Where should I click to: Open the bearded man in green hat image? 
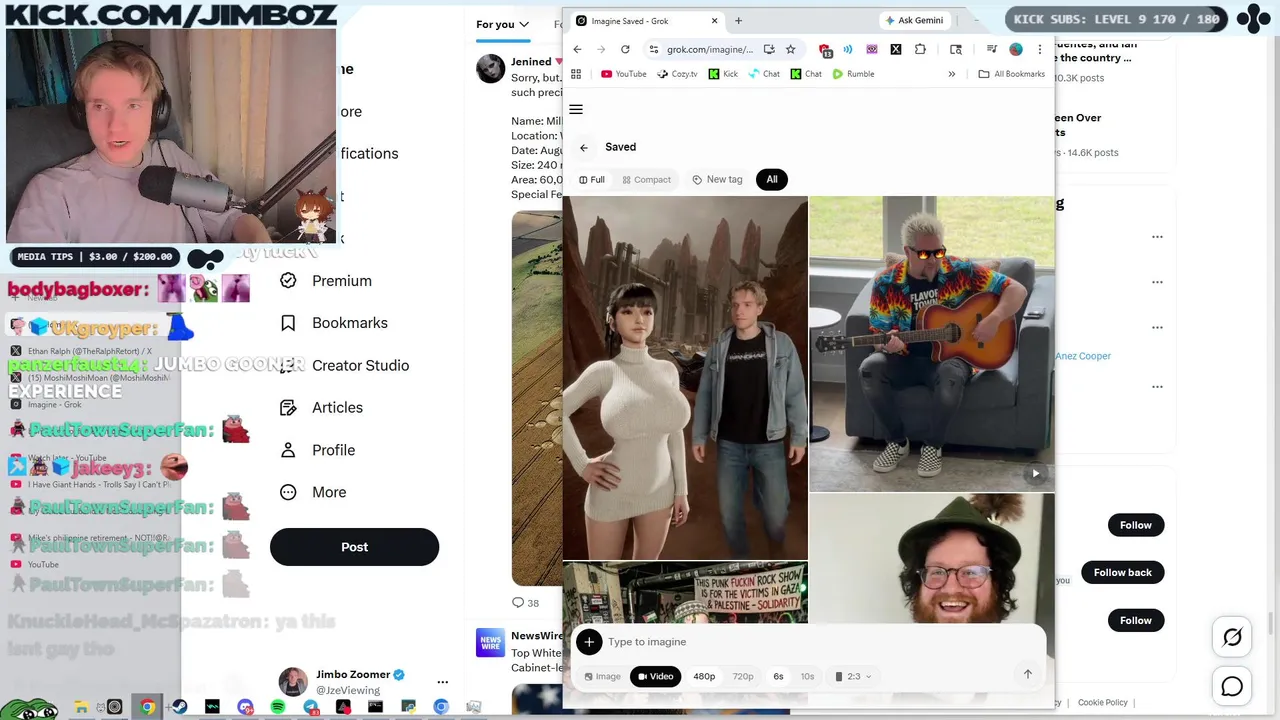coord(932,558)
